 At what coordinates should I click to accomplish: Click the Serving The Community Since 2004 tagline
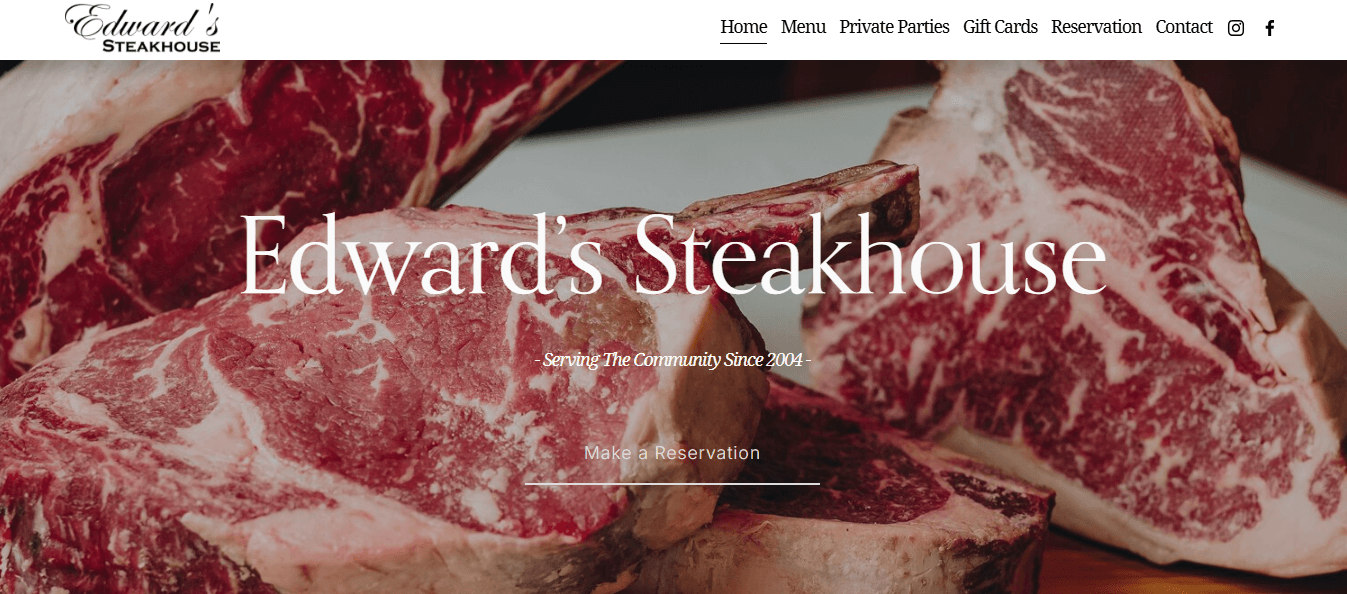pos(673,359)
